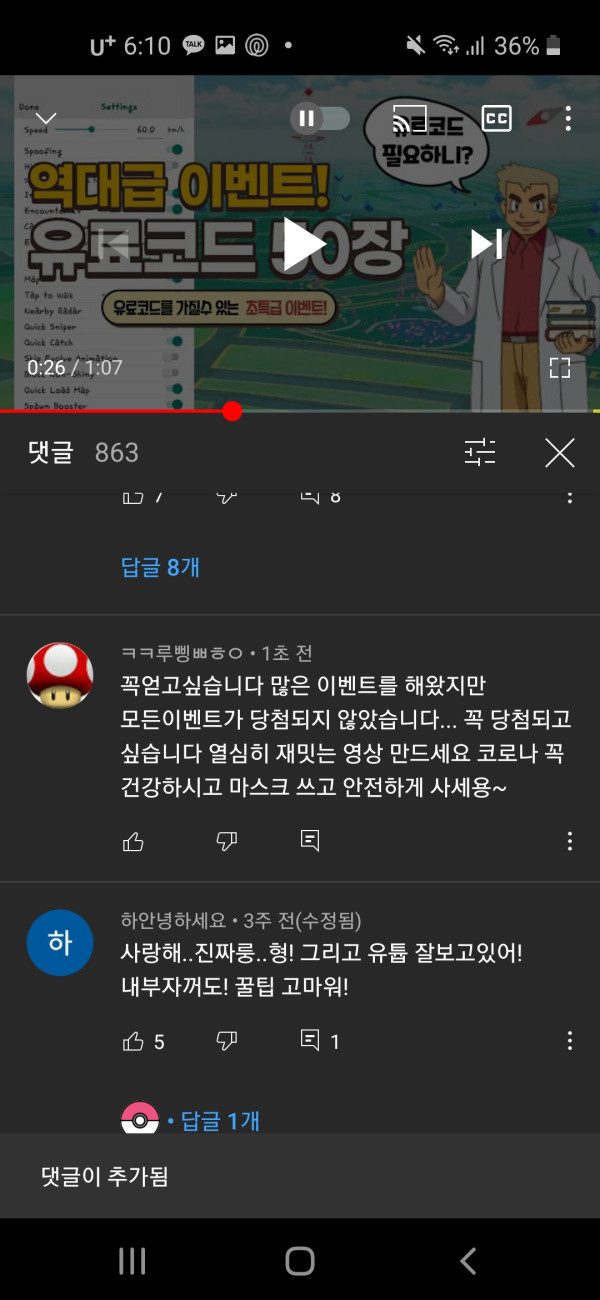Enter fullscreen mode
The height and width of the screenshot is (1300, 600).
click(560, 368)
